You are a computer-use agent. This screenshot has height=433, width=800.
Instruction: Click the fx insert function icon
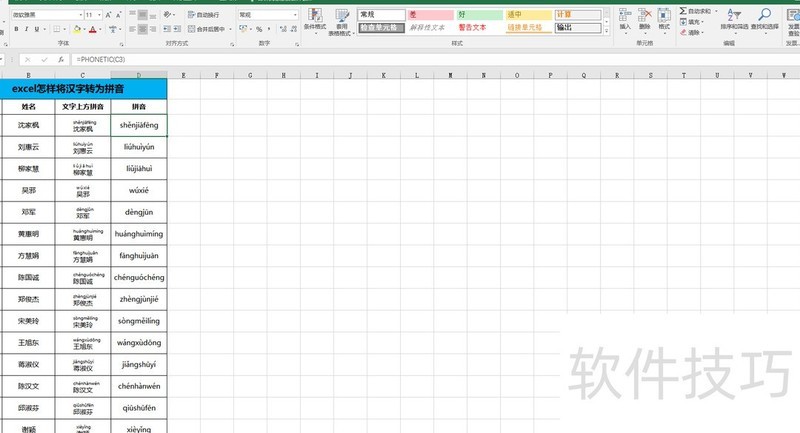click(59, 60)
